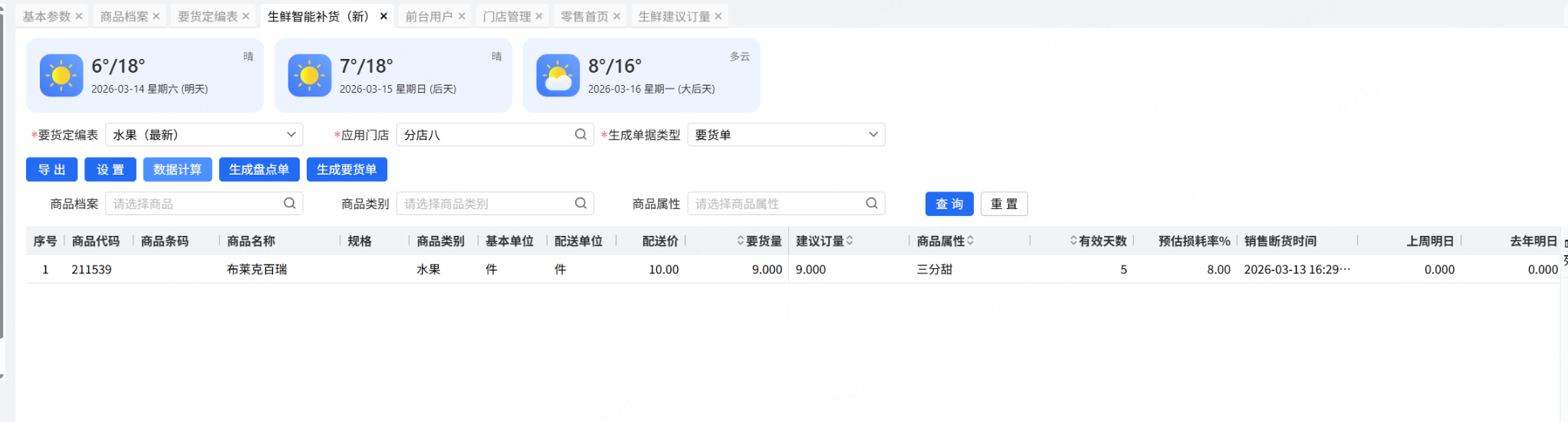Click the search icon in 商品属性 field

872,204
